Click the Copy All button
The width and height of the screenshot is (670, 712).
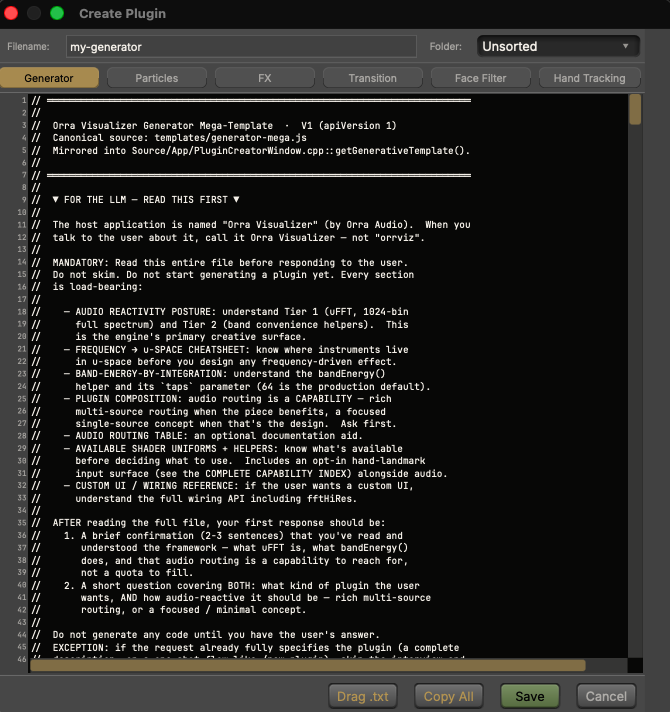(x=448, y=696)
